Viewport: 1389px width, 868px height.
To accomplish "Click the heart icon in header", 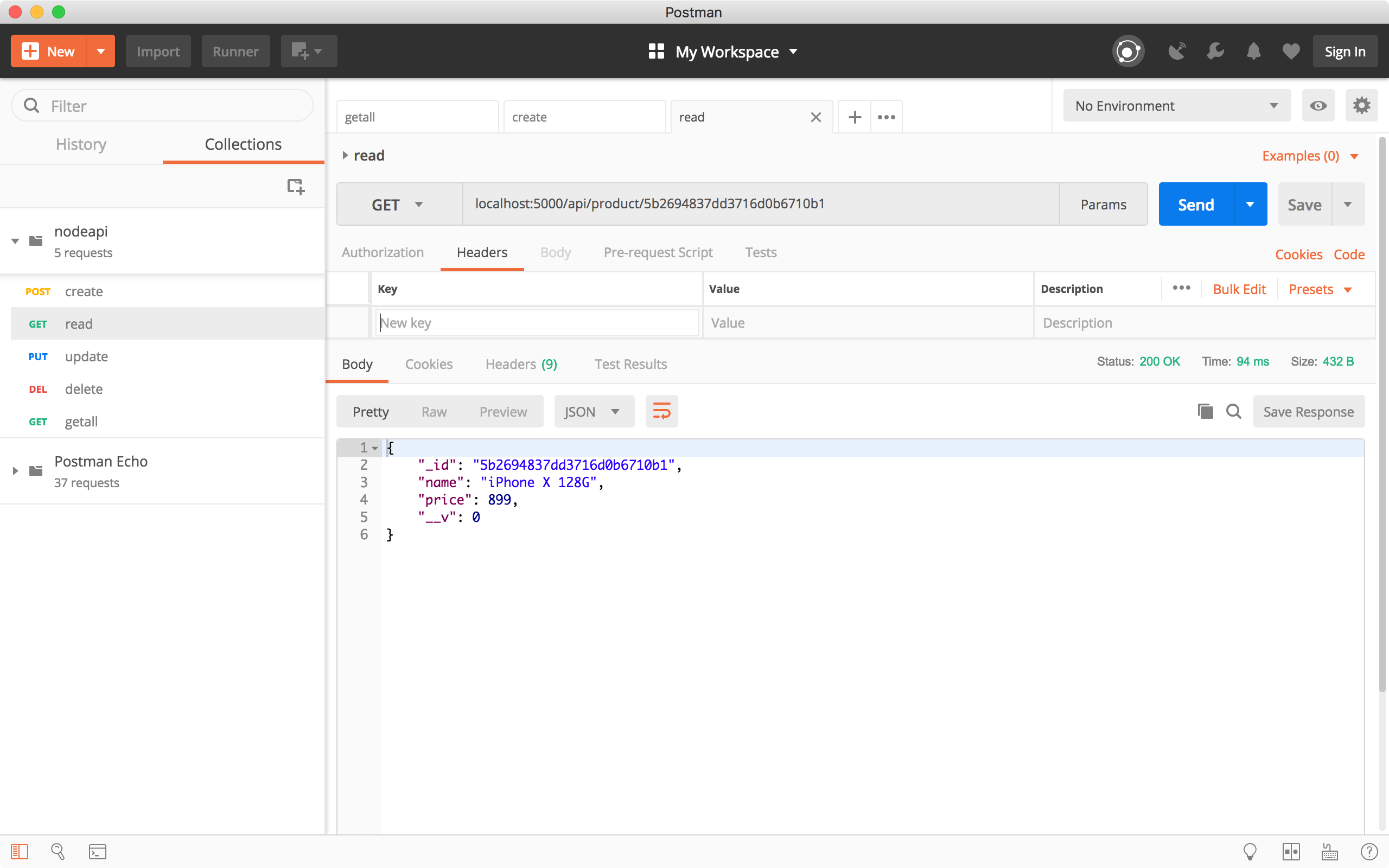I will coord(1291,52).
